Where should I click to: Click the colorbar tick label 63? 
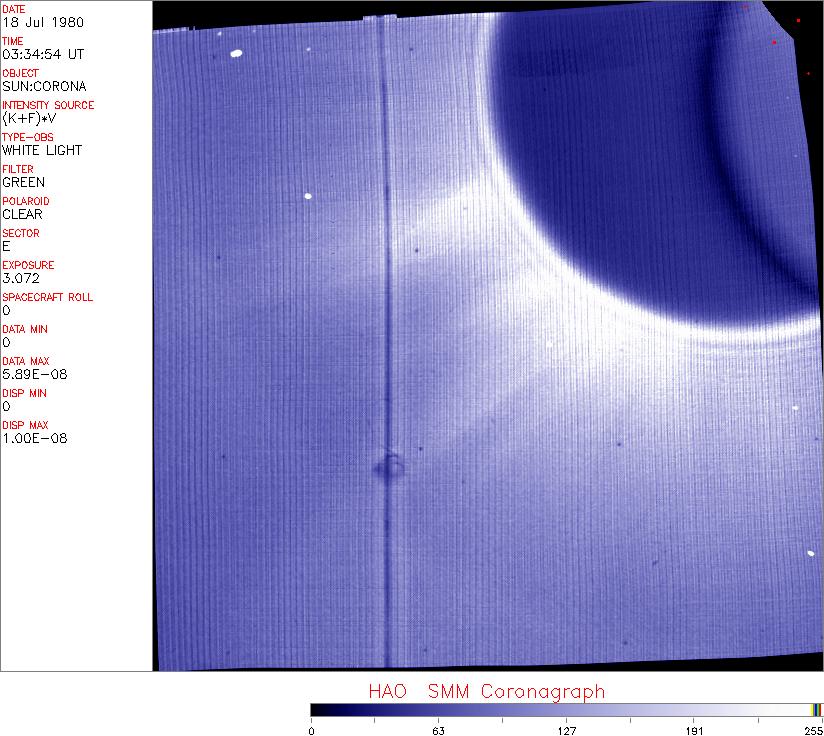tap(438, 730)
